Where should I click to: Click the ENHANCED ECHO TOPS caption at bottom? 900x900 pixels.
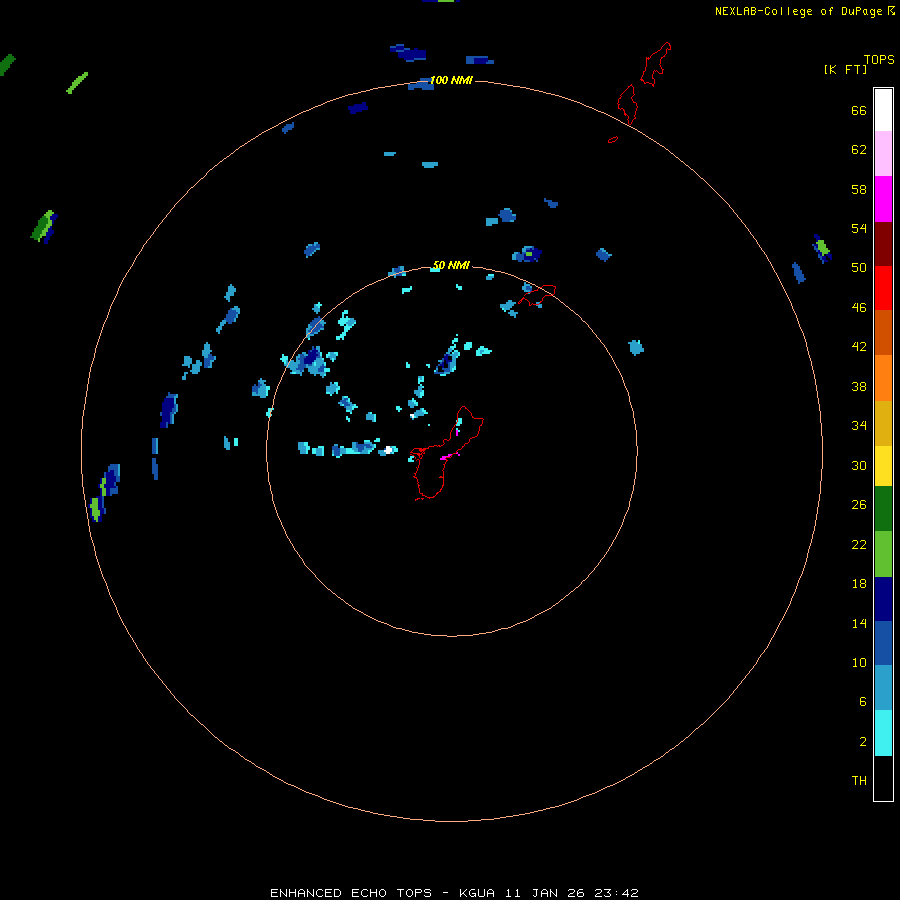pos(455,893)
